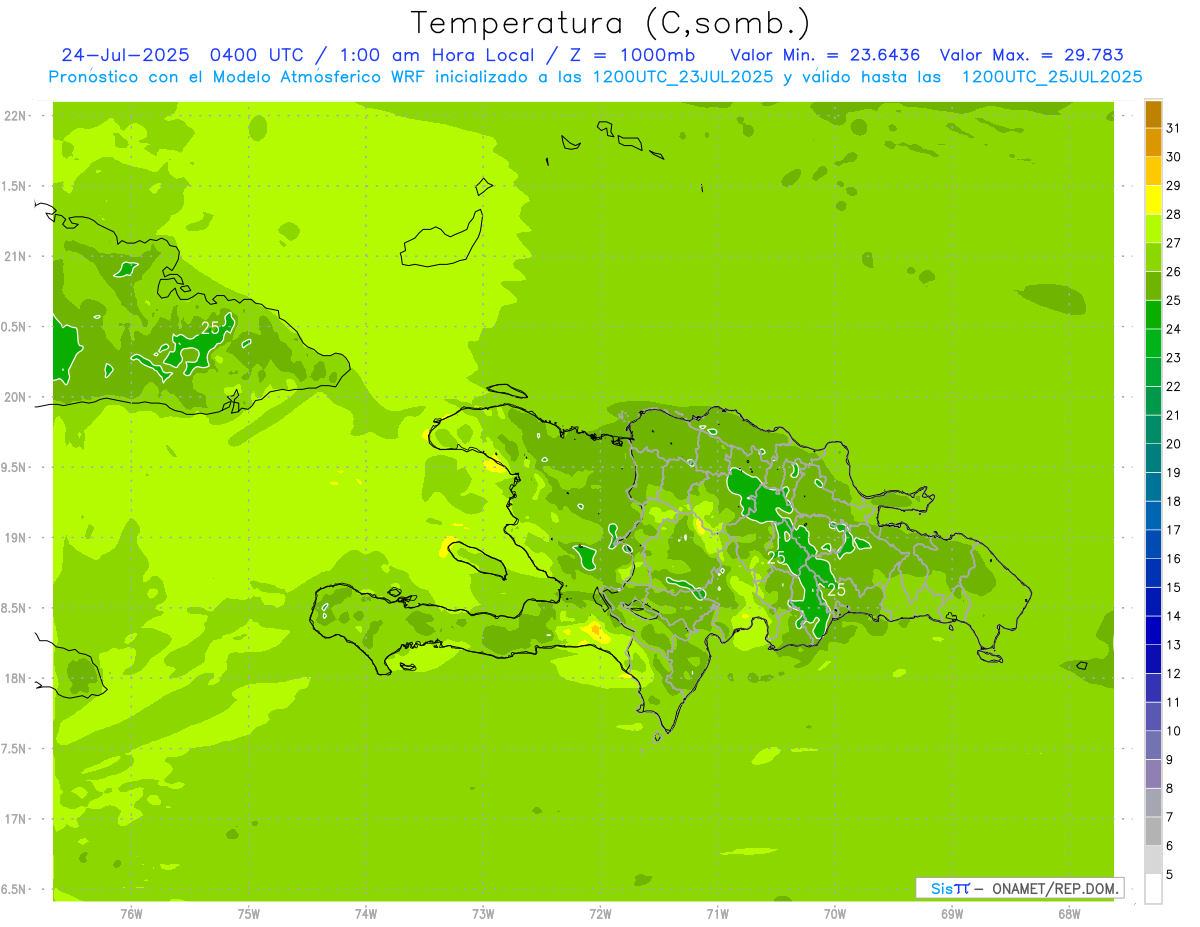This screenshot has width=1200, height=927.
Task: Pick the dark blue legend swatch between 13 and 14
Action: (1153, 630)
